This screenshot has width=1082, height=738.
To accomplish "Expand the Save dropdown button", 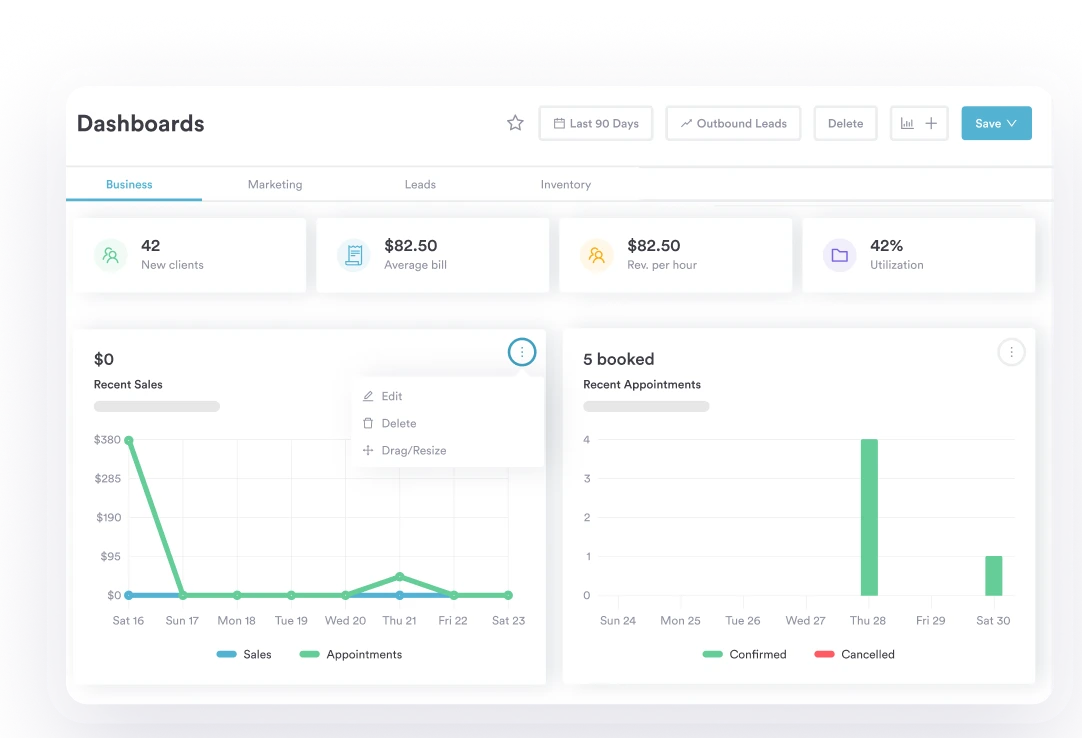I will (x=996, y=123).
